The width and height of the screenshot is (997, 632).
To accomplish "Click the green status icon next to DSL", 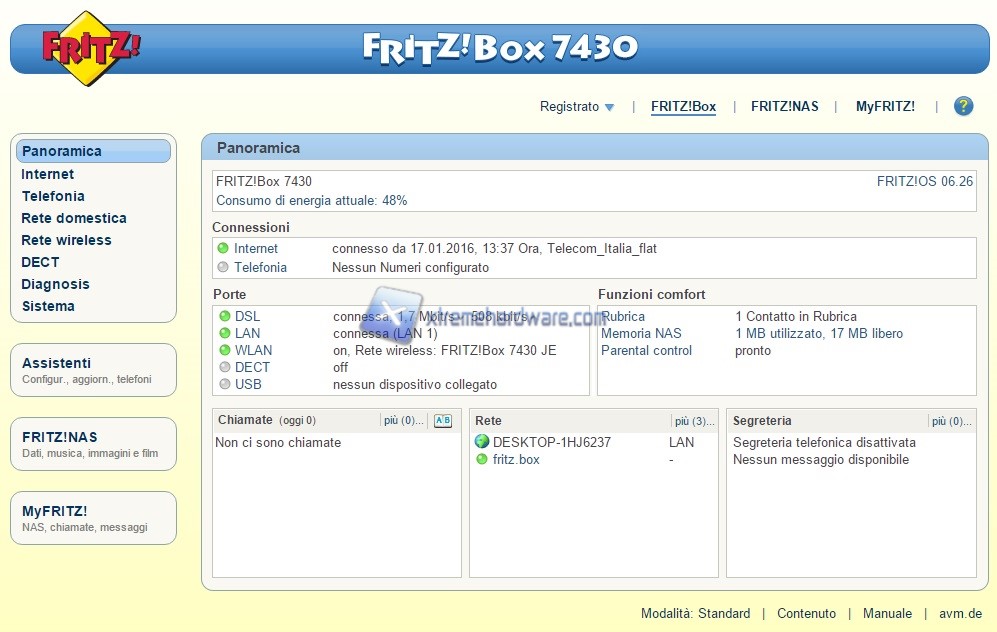I will click(224, 317).
